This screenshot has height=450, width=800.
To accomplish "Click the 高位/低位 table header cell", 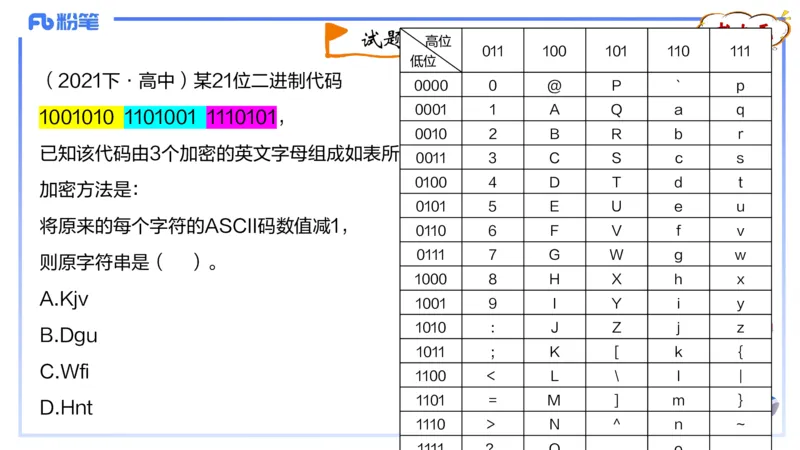I will [431, 51].
